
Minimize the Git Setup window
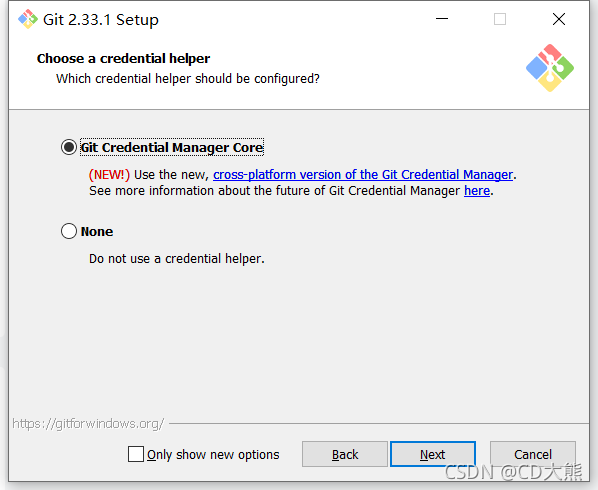tap(442, 19)
